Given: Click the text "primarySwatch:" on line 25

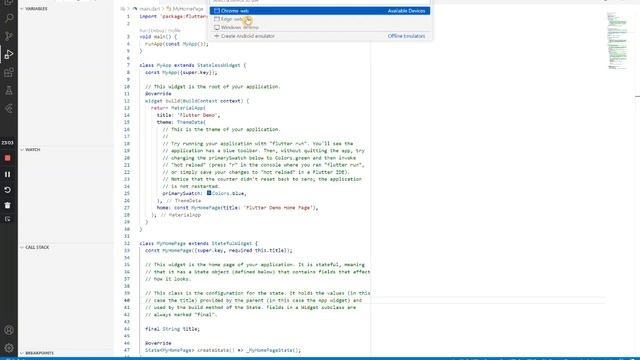Looking at the screenshot, I should point(182,193).
